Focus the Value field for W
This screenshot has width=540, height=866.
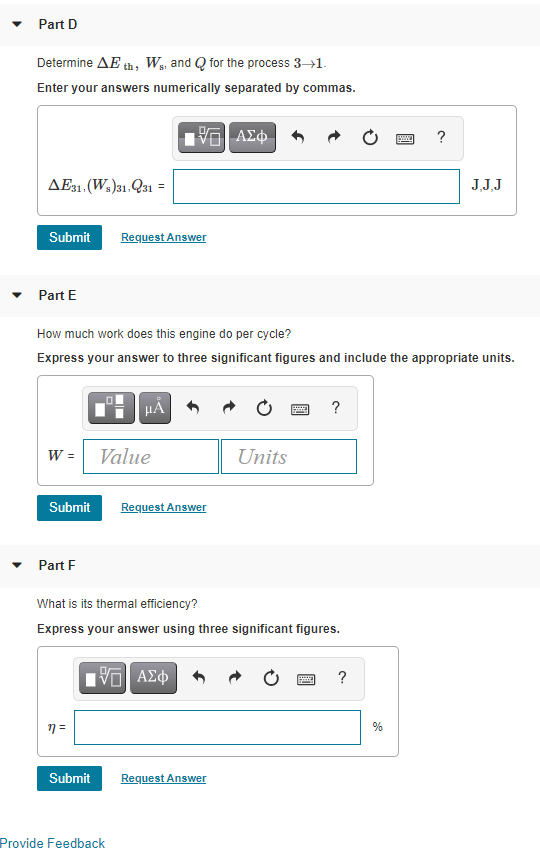[151, 457]
